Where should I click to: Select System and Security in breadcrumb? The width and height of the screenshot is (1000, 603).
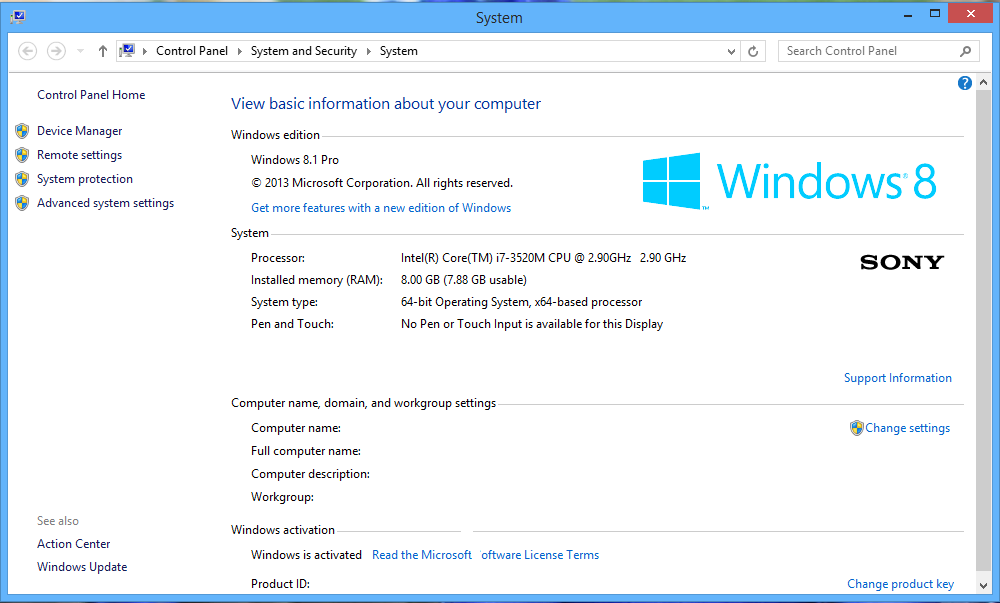click(x=304, y=51)
